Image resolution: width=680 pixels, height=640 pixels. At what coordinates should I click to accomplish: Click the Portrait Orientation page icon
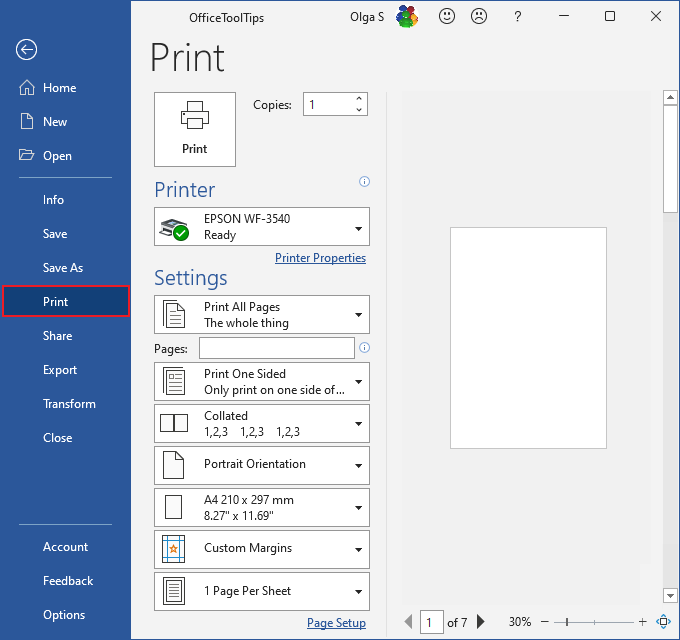point(173,465)
